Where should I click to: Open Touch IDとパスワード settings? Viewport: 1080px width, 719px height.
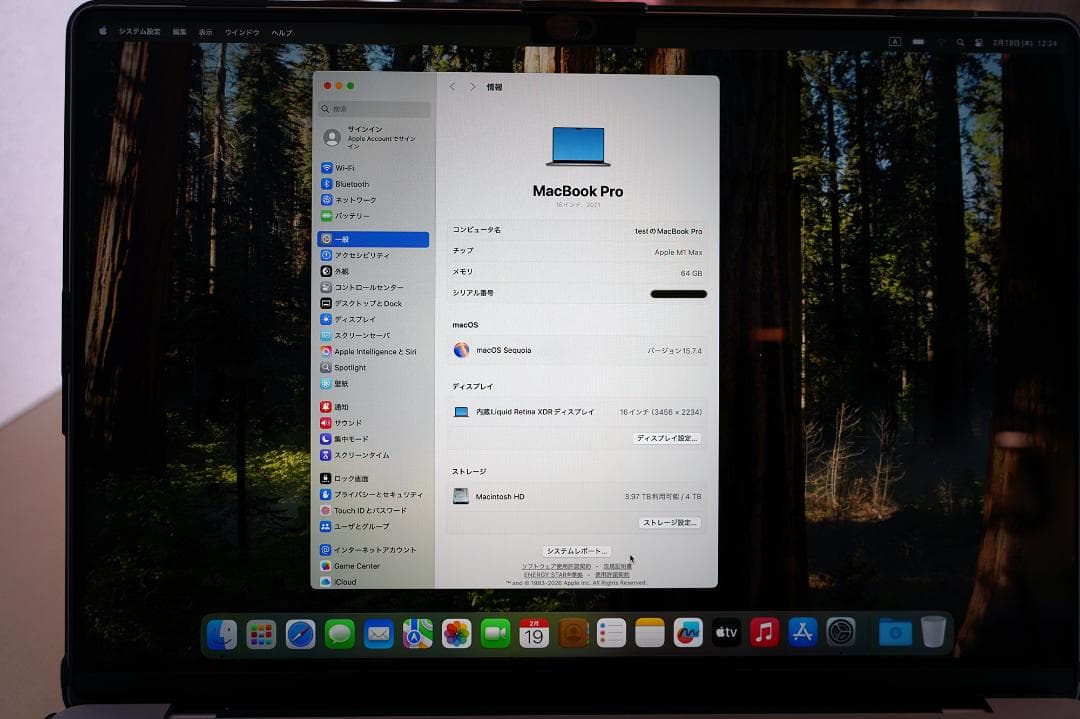[x=372, y=510]
